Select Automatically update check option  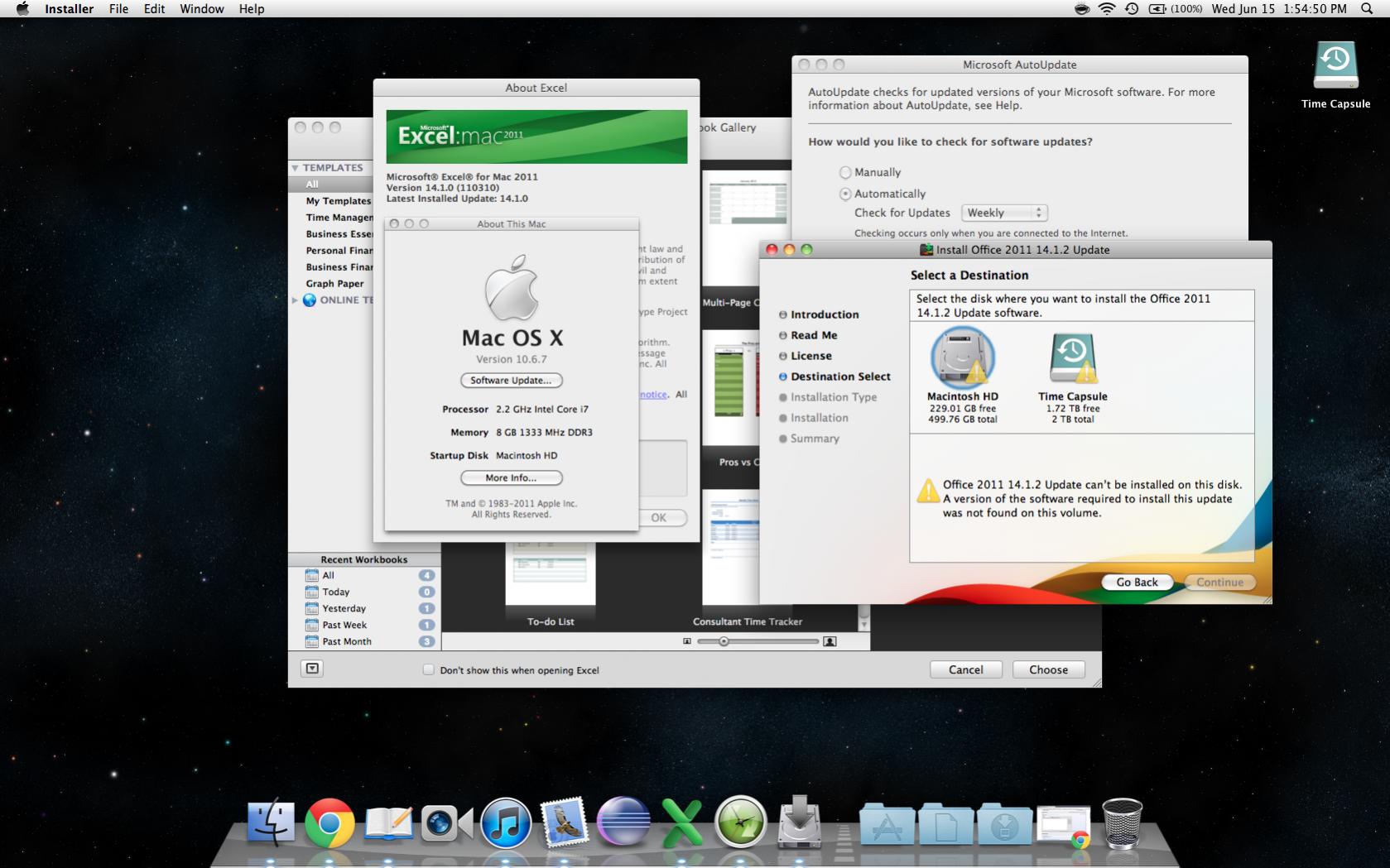point(845,194)
